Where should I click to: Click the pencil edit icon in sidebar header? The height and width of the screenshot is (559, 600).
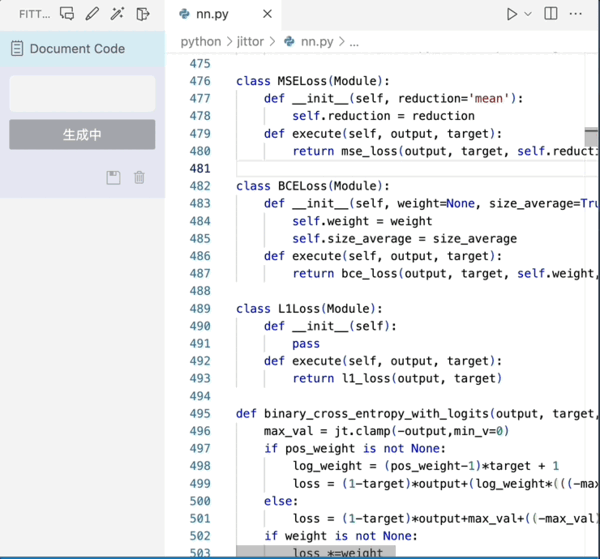click(92, 14)
